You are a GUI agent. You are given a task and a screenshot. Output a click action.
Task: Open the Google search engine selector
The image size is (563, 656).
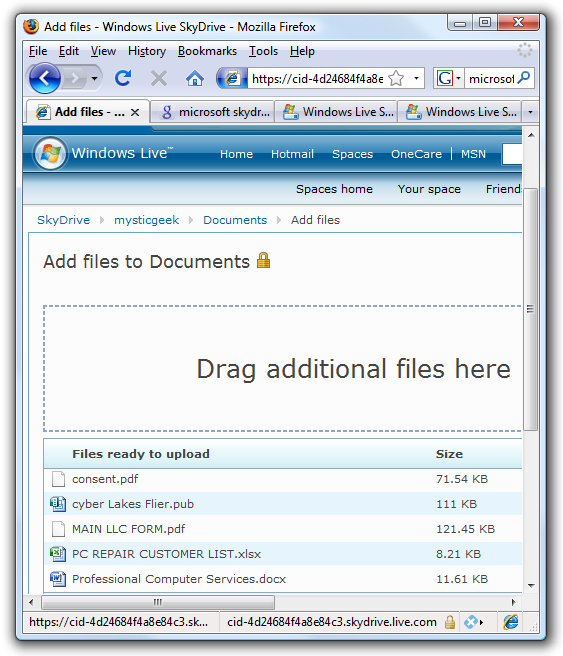coord(448,78)
